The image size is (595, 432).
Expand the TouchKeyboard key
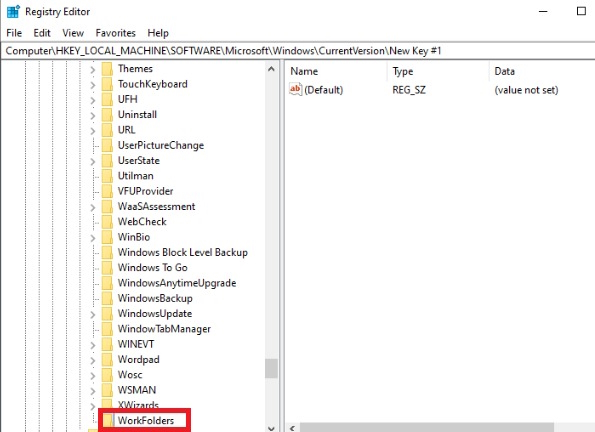click(93, 85)
